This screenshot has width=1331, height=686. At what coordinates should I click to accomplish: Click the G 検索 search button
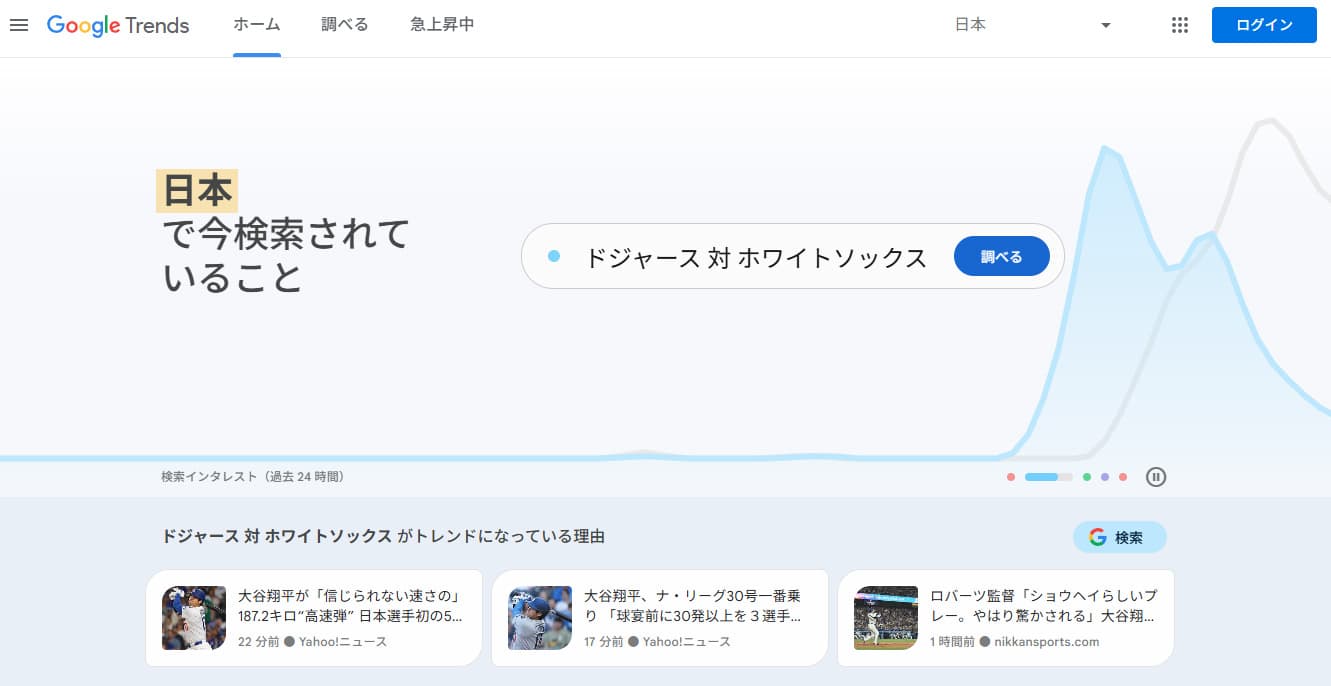[1120, 537]
